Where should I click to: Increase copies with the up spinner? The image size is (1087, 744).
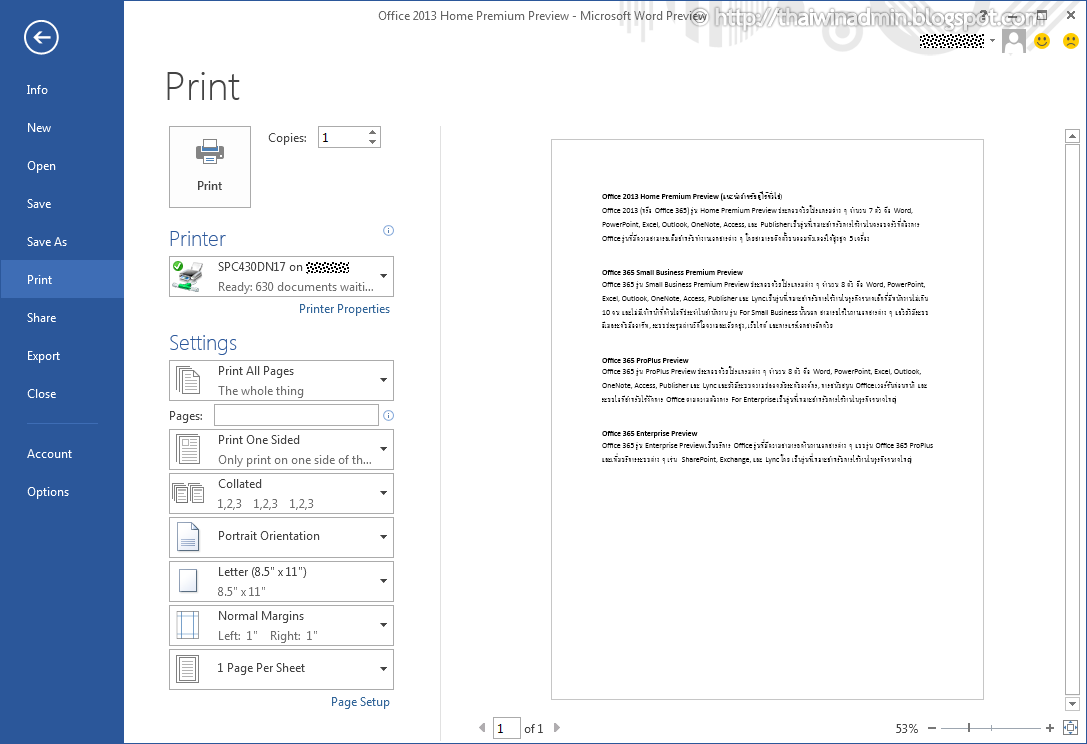click(373, 132)
